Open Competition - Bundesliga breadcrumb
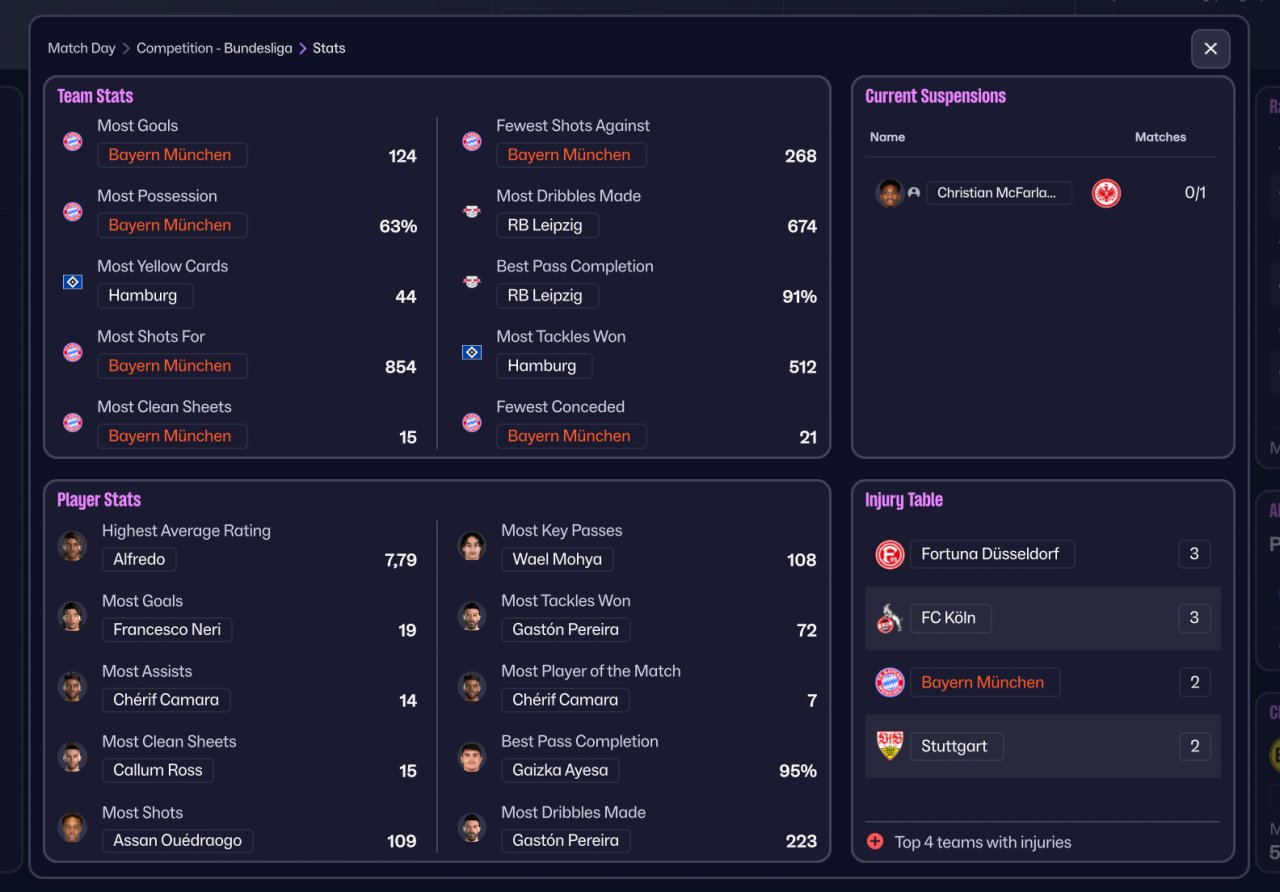 (x=214, y=48)
